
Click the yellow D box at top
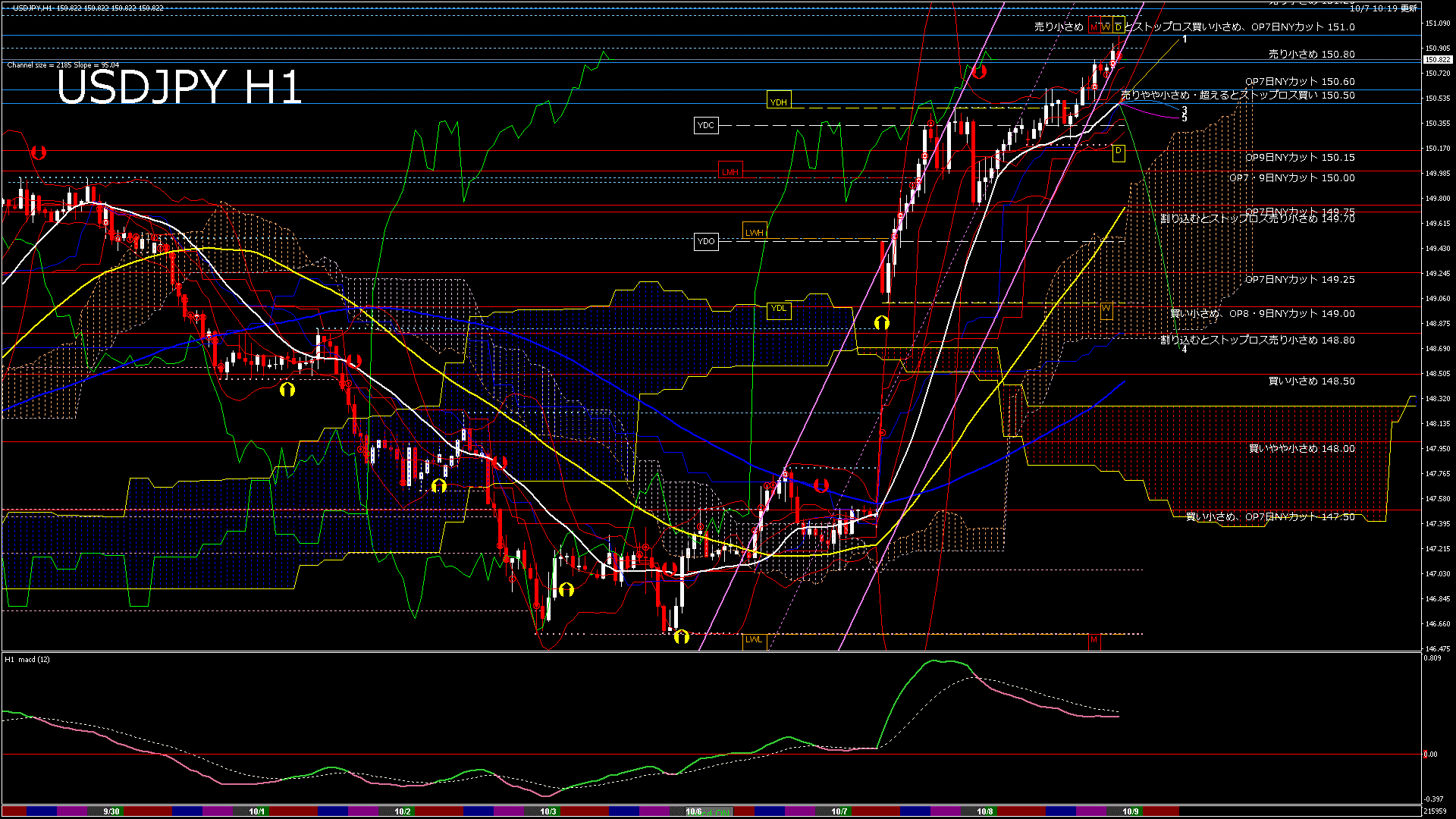coord(1118,27)
